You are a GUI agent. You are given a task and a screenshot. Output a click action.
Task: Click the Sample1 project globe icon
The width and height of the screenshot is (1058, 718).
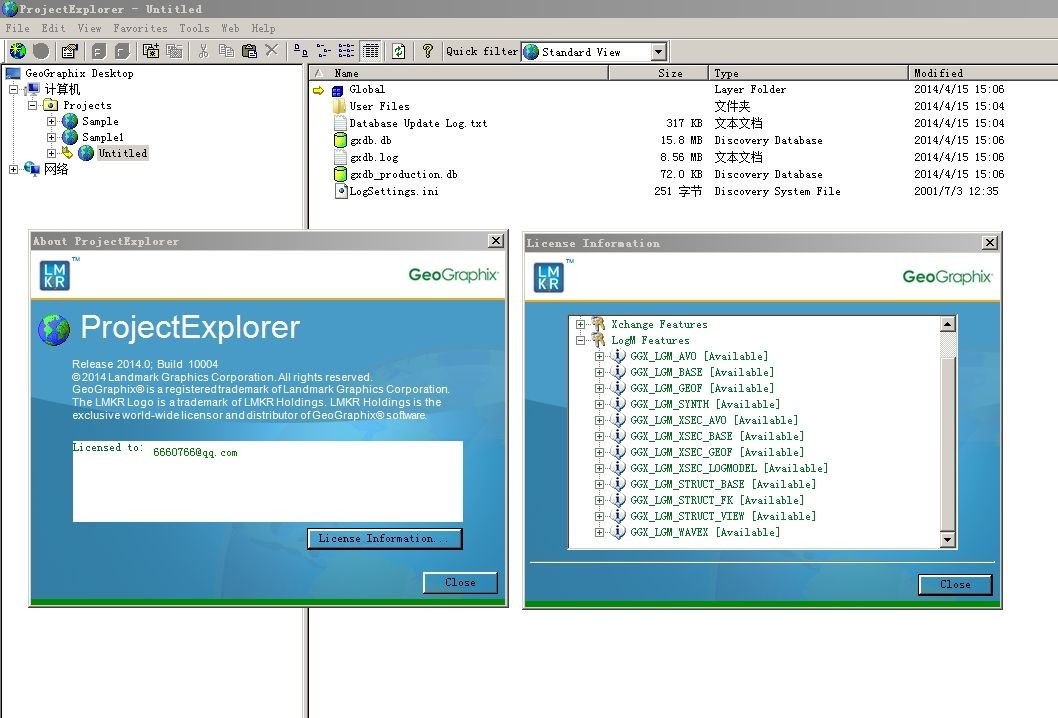(x=70, y=137)
